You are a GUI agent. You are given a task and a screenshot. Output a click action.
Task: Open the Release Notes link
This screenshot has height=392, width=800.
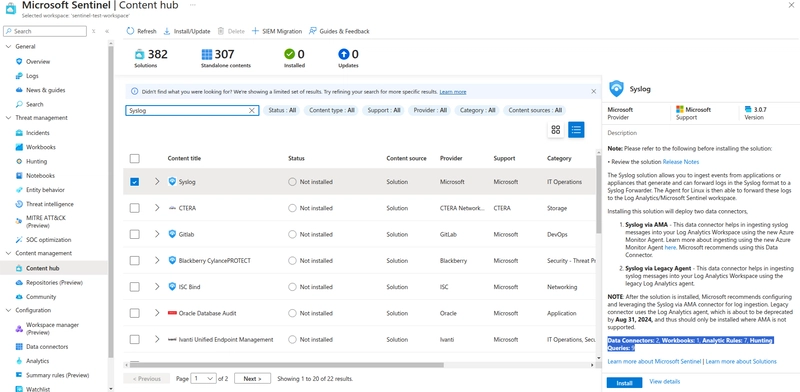click(x=681, y=162)
